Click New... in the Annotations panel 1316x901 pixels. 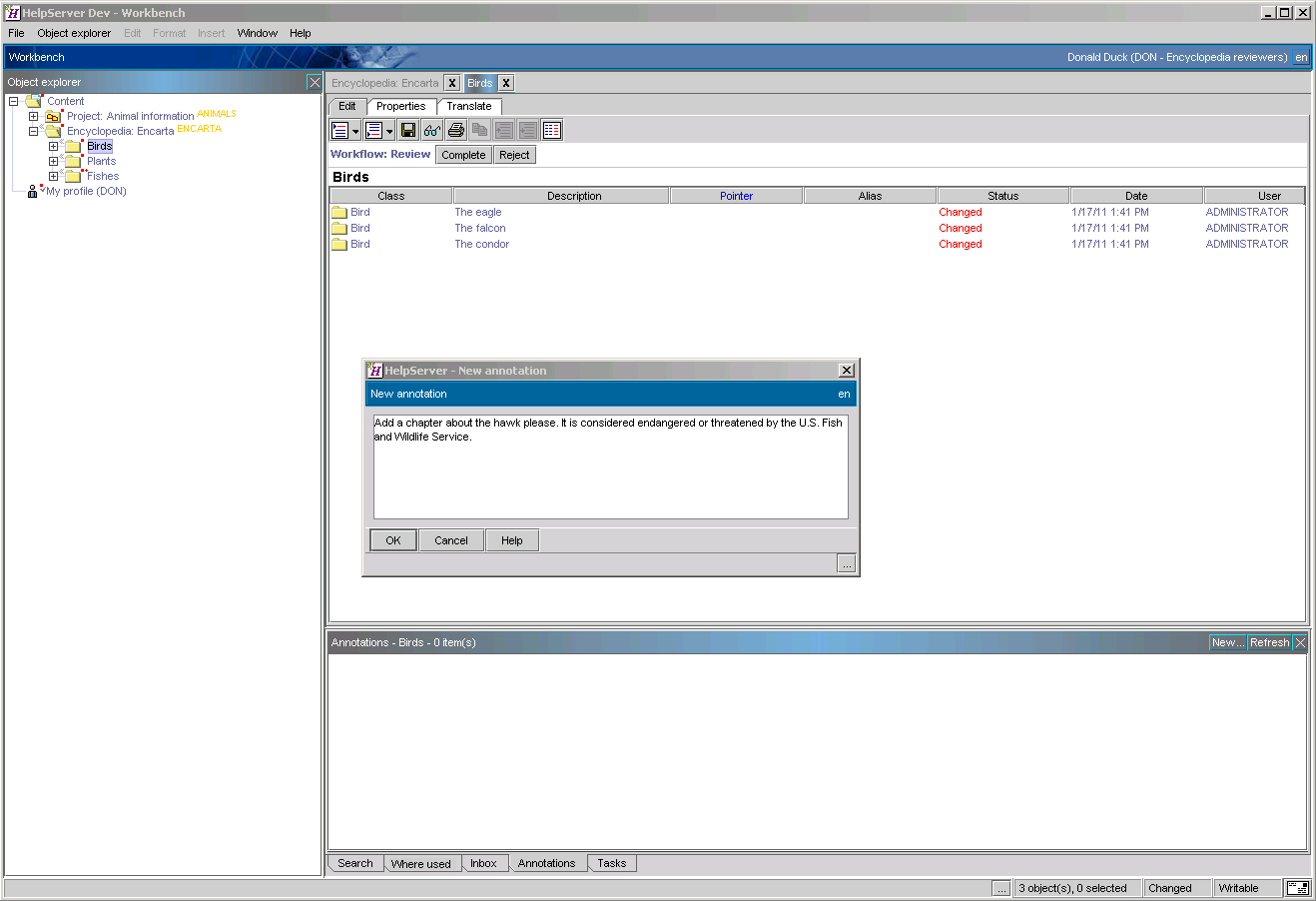point(1228,642)
